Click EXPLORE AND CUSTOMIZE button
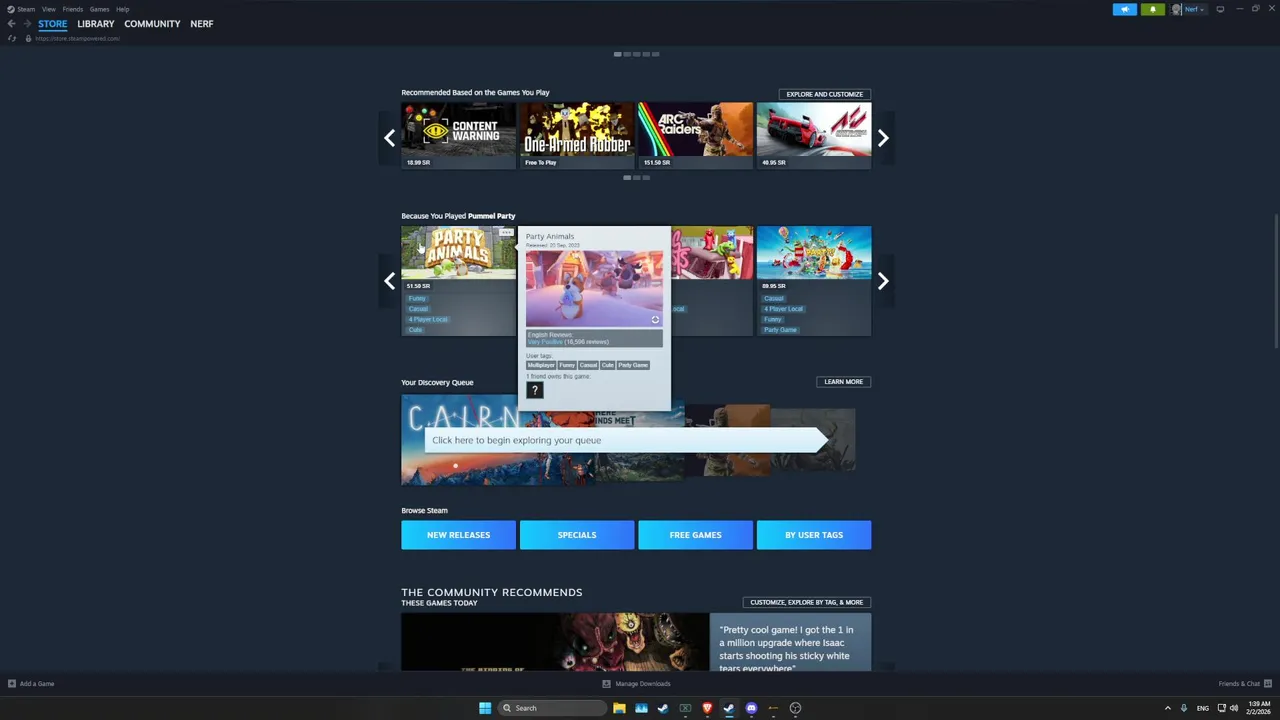Viewport: 1280px width, 720px height. click(824, 94)
